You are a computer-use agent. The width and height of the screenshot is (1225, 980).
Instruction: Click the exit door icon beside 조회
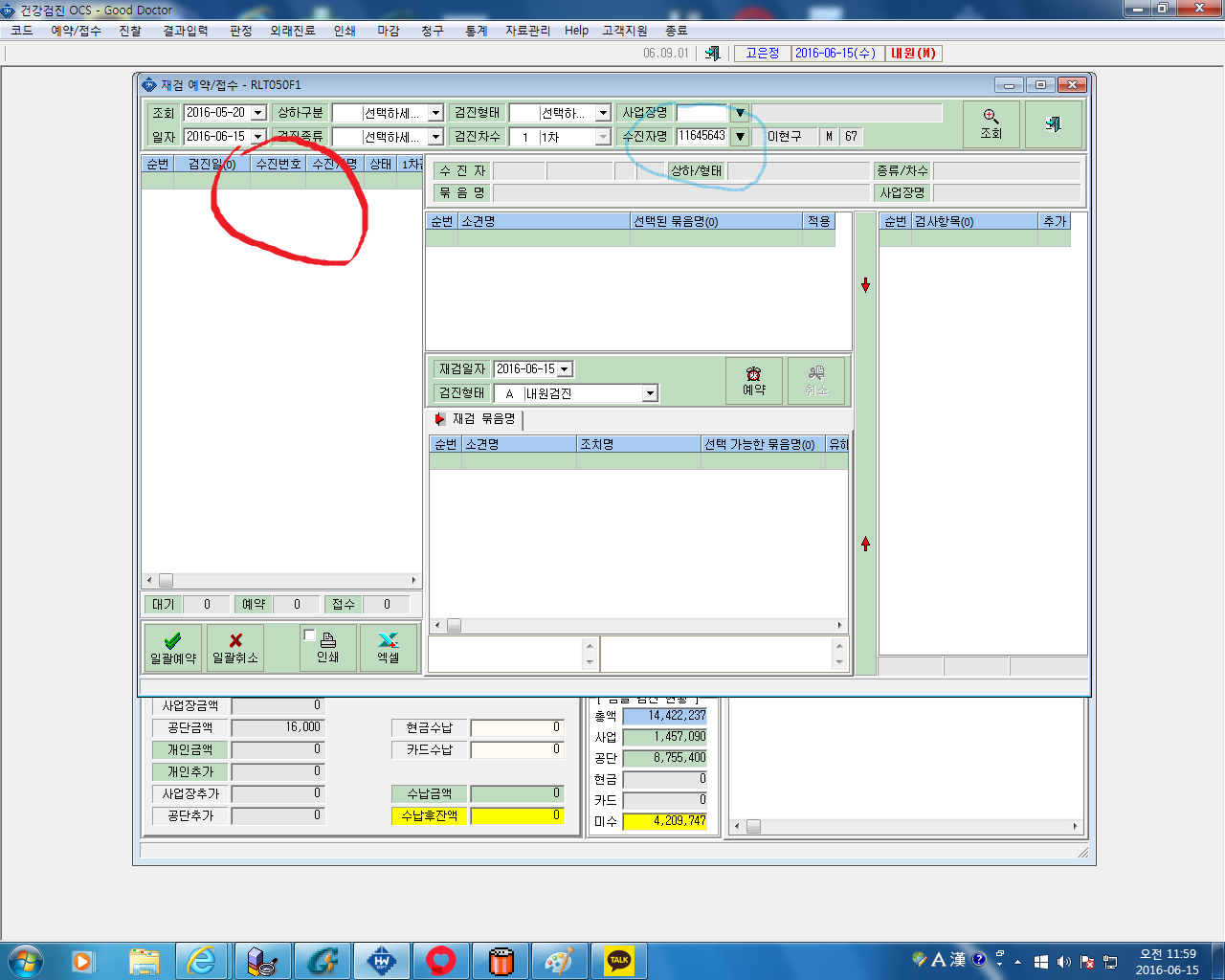click(x=1053, y=124)
